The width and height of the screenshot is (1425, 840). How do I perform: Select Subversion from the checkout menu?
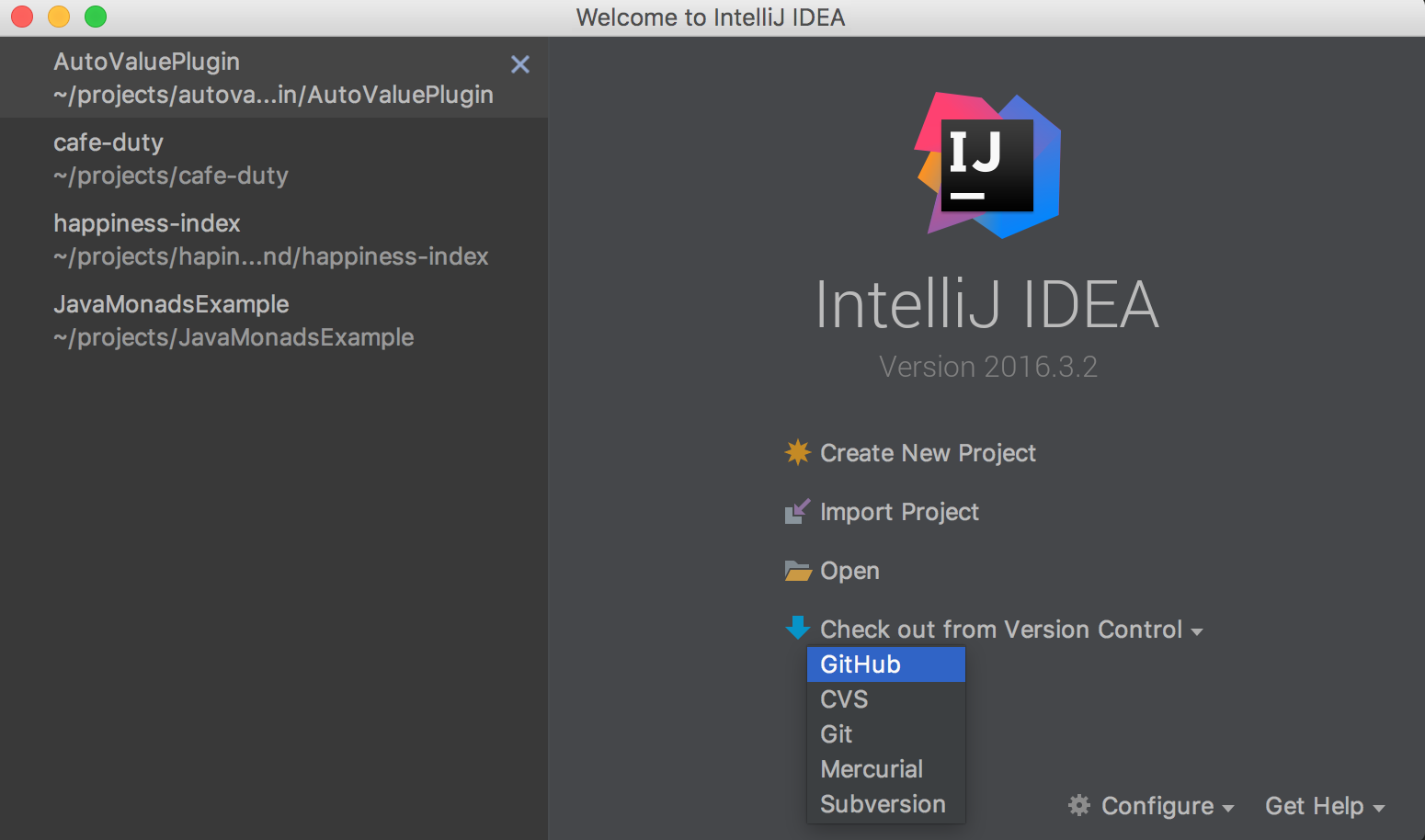coord(886,804)
